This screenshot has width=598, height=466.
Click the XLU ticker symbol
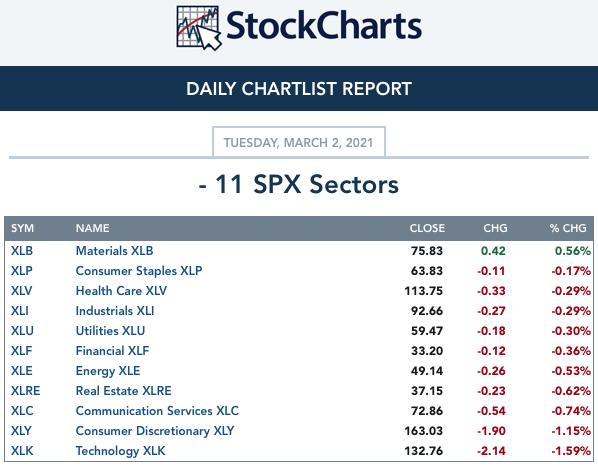[22, 331]
